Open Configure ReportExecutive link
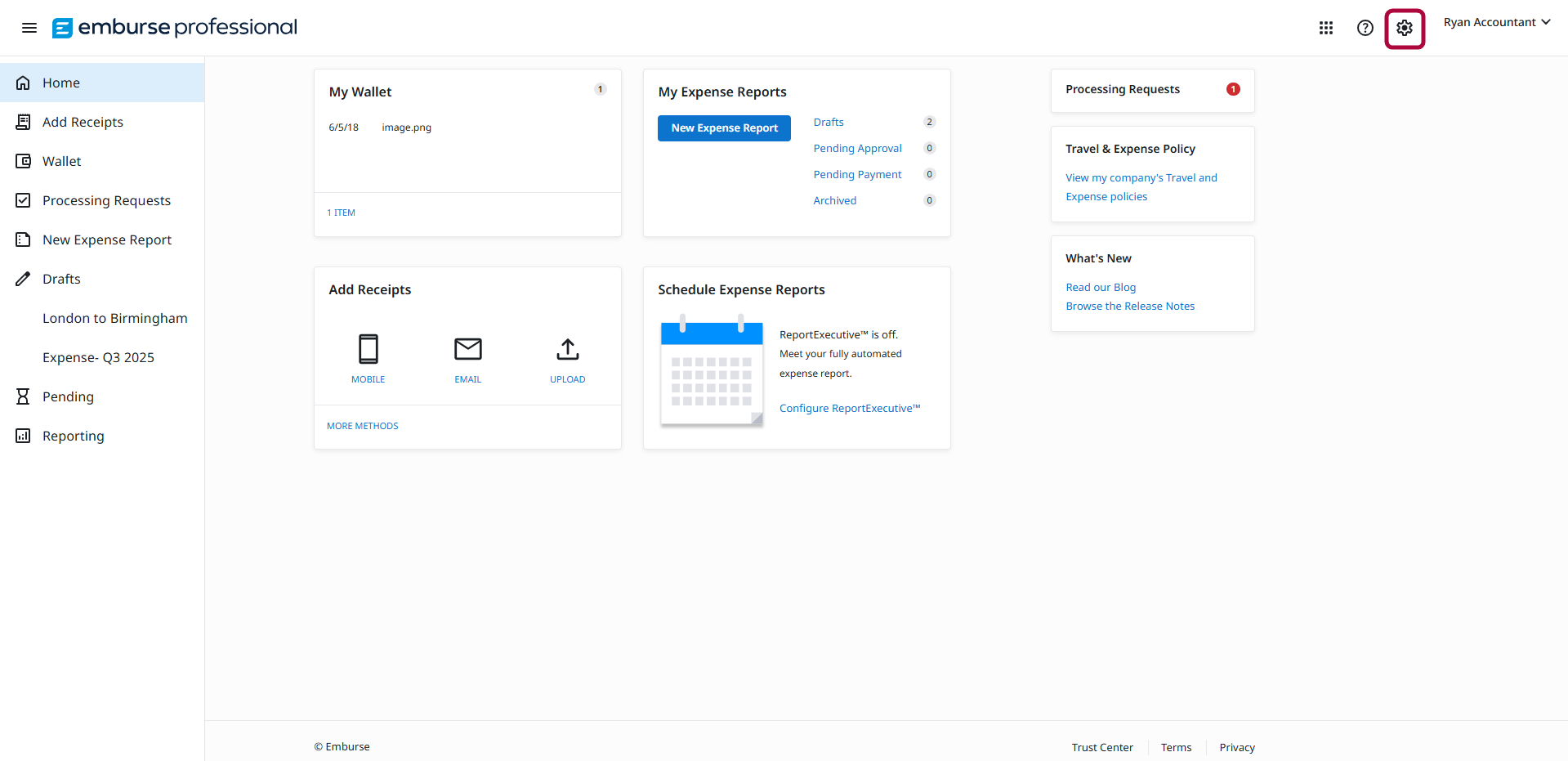1568x761 pixels. click(x=849, y=407)
